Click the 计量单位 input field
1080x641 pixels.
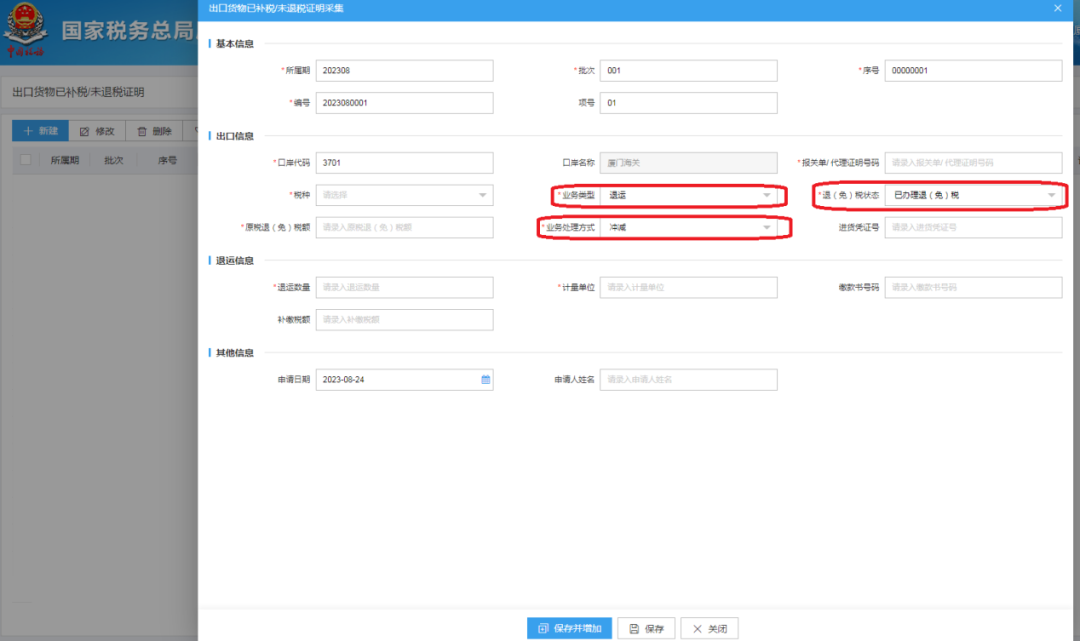click(x=689, y=287)
